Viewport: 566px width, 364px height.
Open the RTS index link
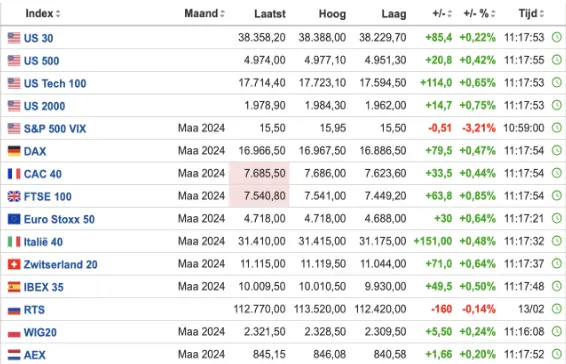click(34, 310)
